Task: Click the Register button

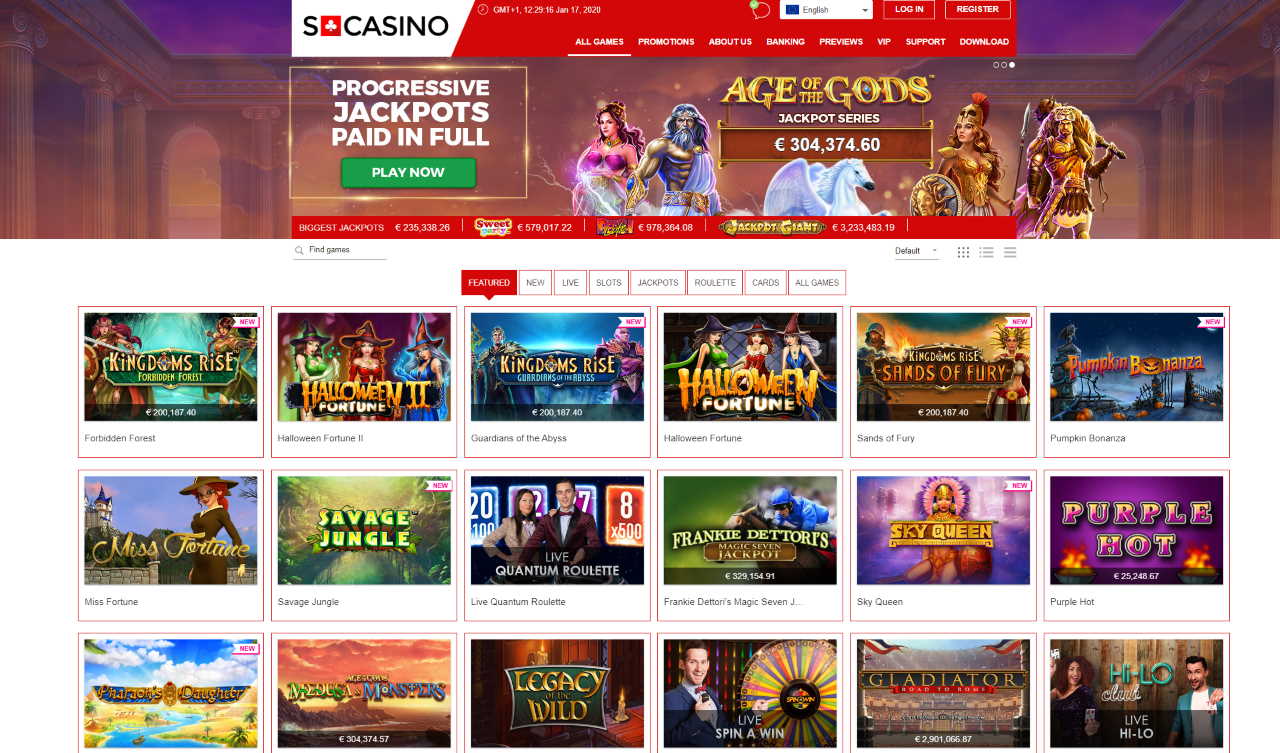Action: pyautogui.click(x=978, y=9)
